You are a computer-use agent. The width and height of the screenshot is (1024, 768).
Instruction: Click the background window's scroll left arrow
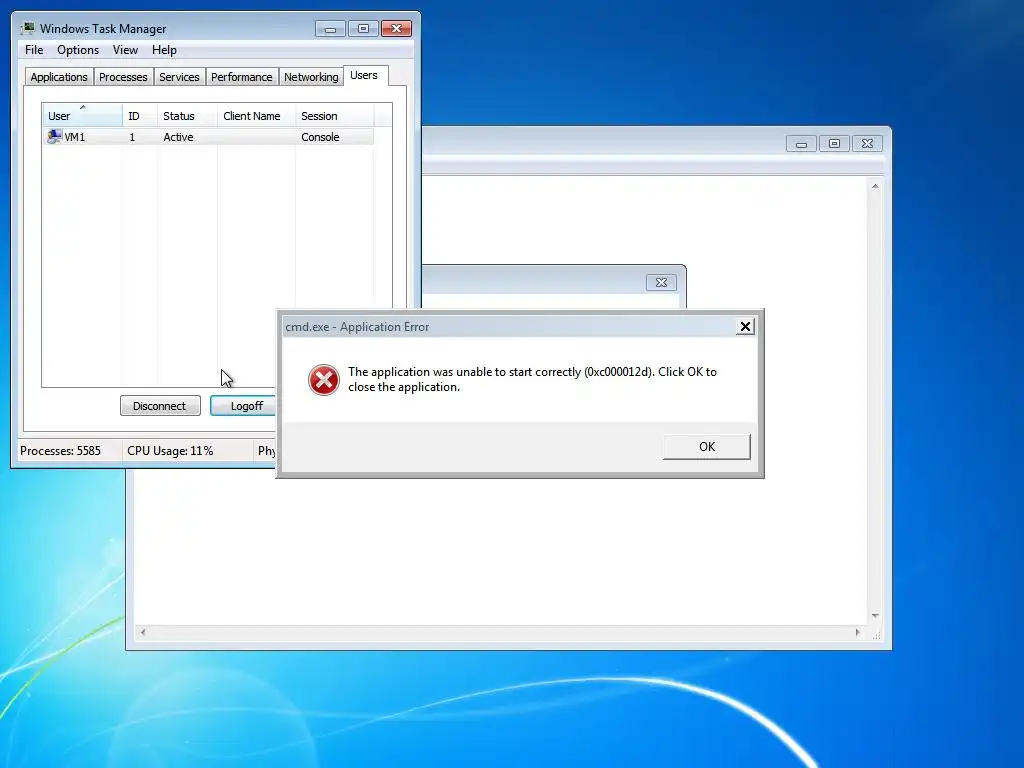pyautogui.click(x=143, y=632)
